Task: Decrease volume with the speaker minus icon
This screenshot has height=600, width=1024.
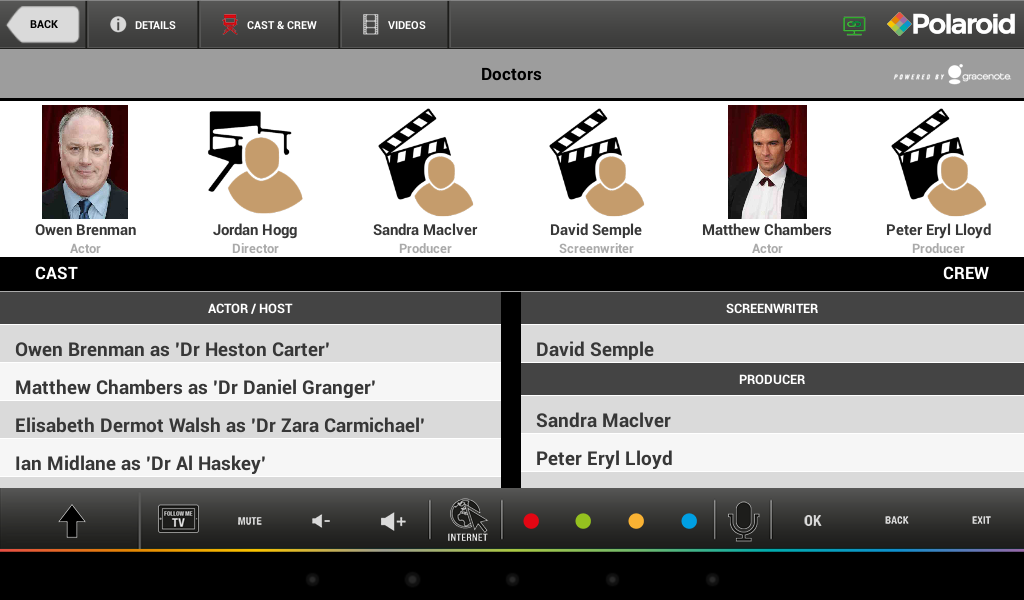Action: (x=321, y=521)
